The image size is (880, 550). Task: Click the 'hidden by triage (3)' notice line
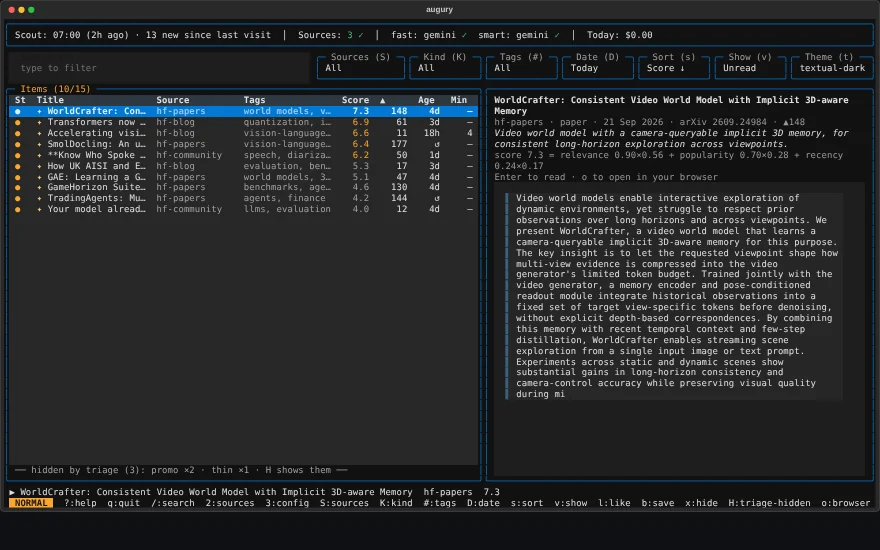181,470
